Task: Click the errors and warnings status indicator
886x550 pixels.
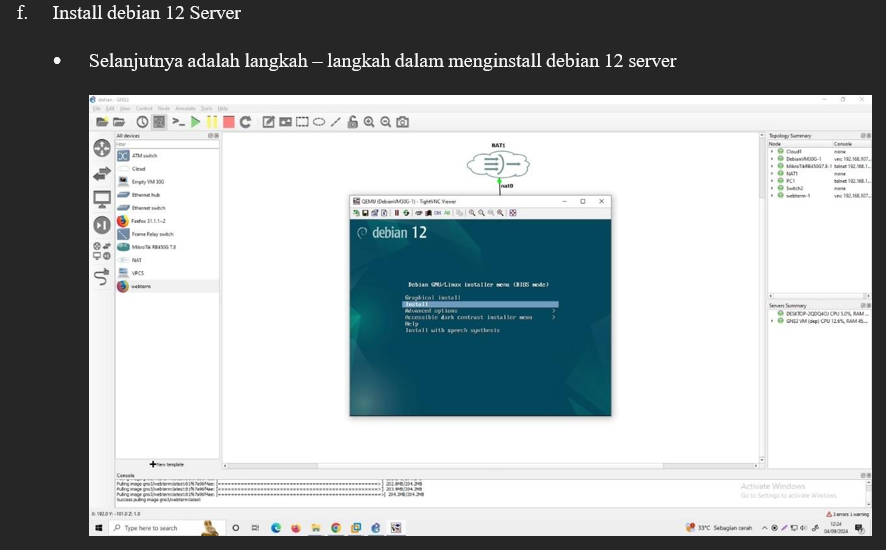Action: (x=847, y=514)
